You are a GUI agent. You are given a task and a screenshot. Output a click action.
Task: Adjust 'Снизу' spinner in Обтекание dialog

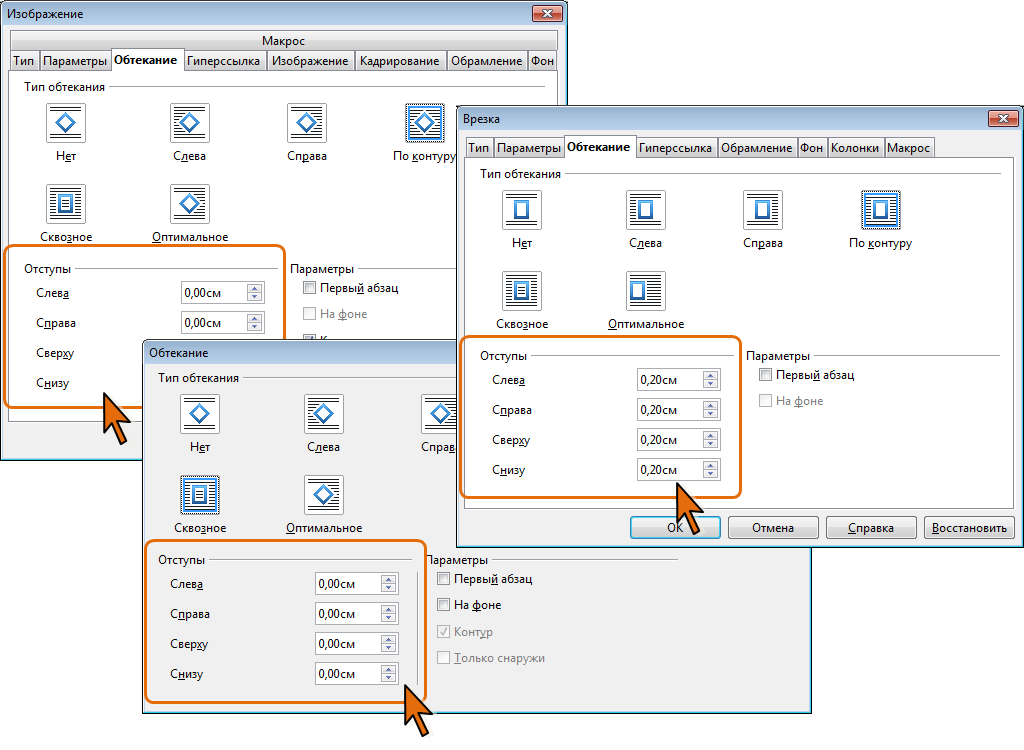click(x=389, y=674)
